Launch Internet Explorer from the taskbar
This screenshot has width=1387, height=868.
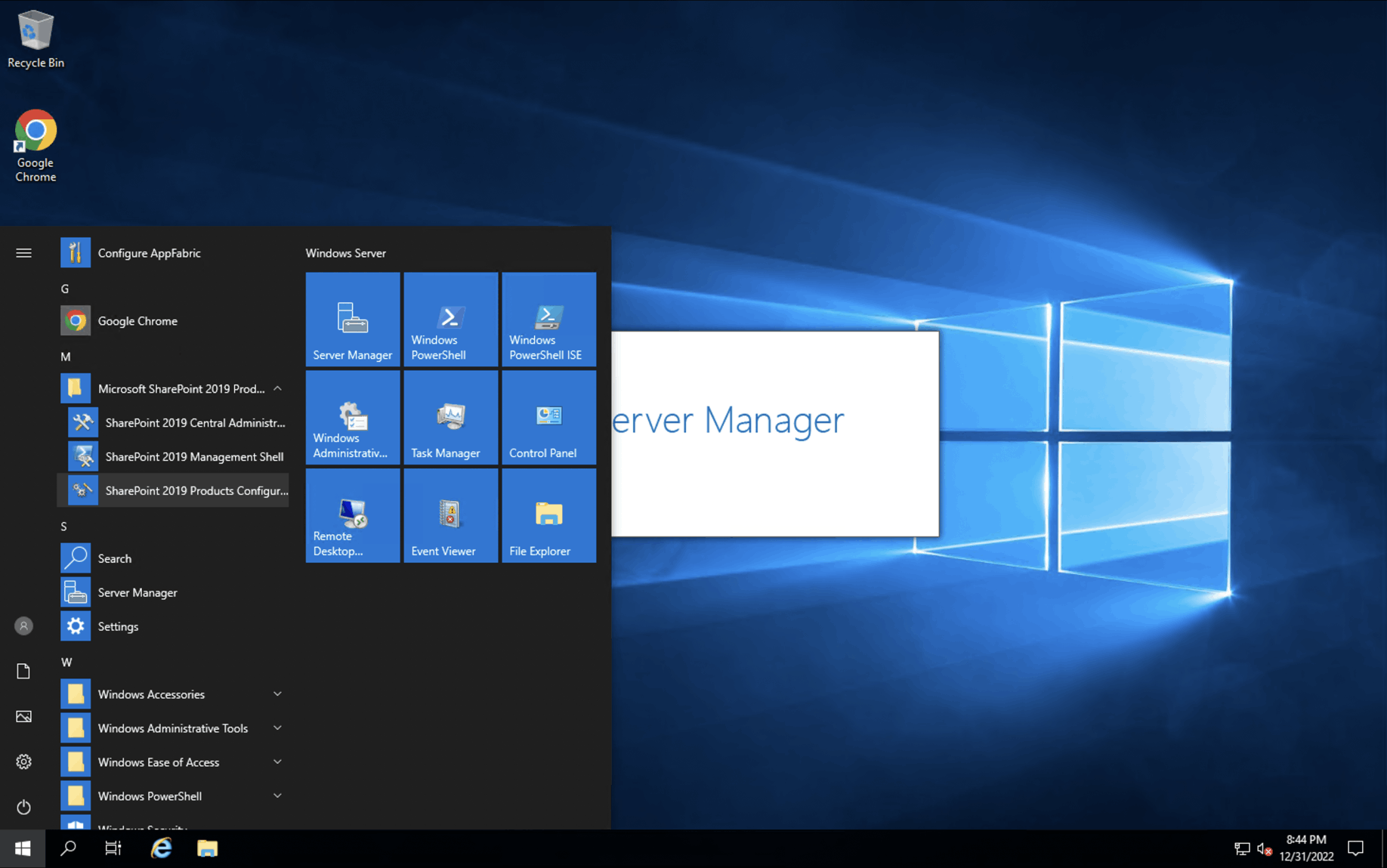click(x=161, y=849)
